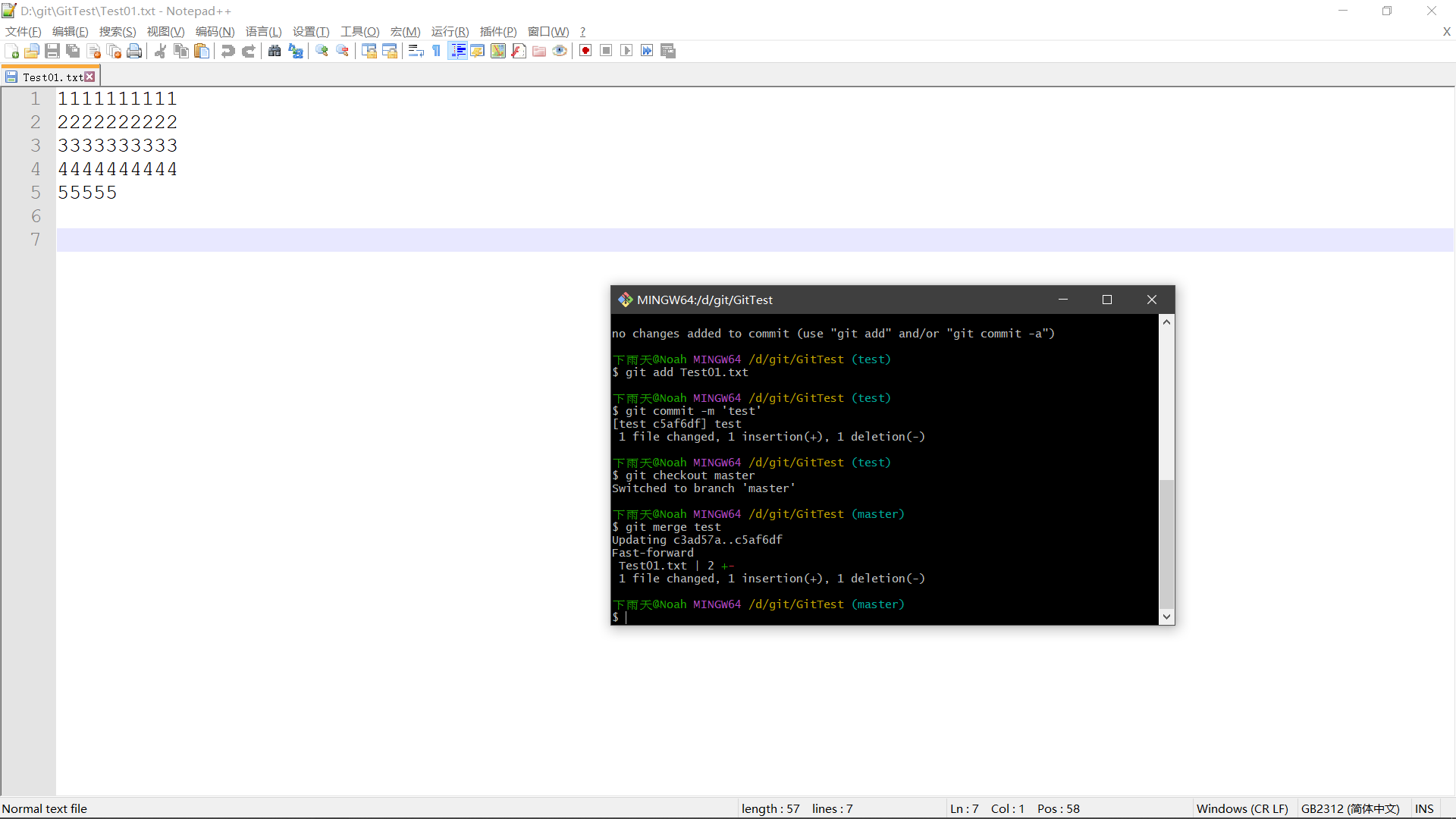Image resolution: width=1456 pixels, height=819 pixels.
Task: Click the user-defined language icon
Action: (x=477, y=51)
